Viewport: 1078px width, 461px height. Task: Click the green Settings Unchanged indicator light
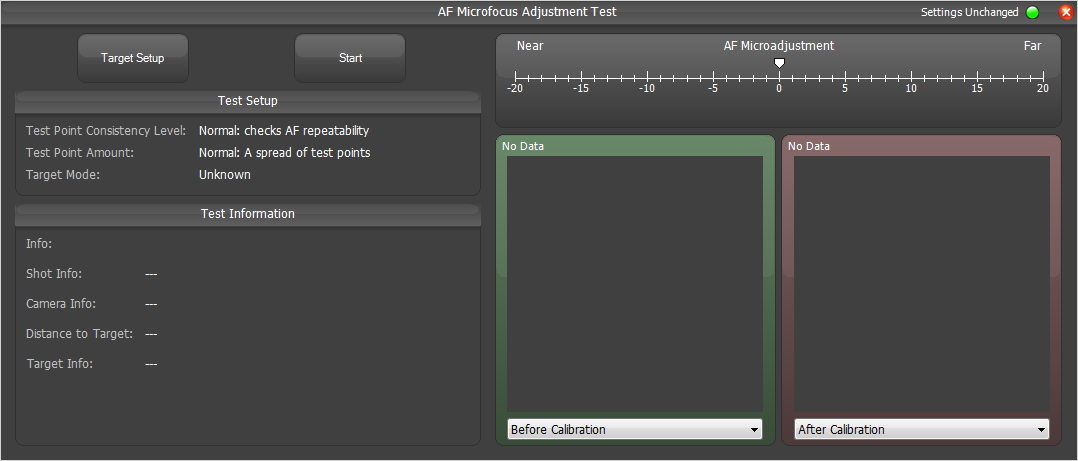tap(1033, 13)
